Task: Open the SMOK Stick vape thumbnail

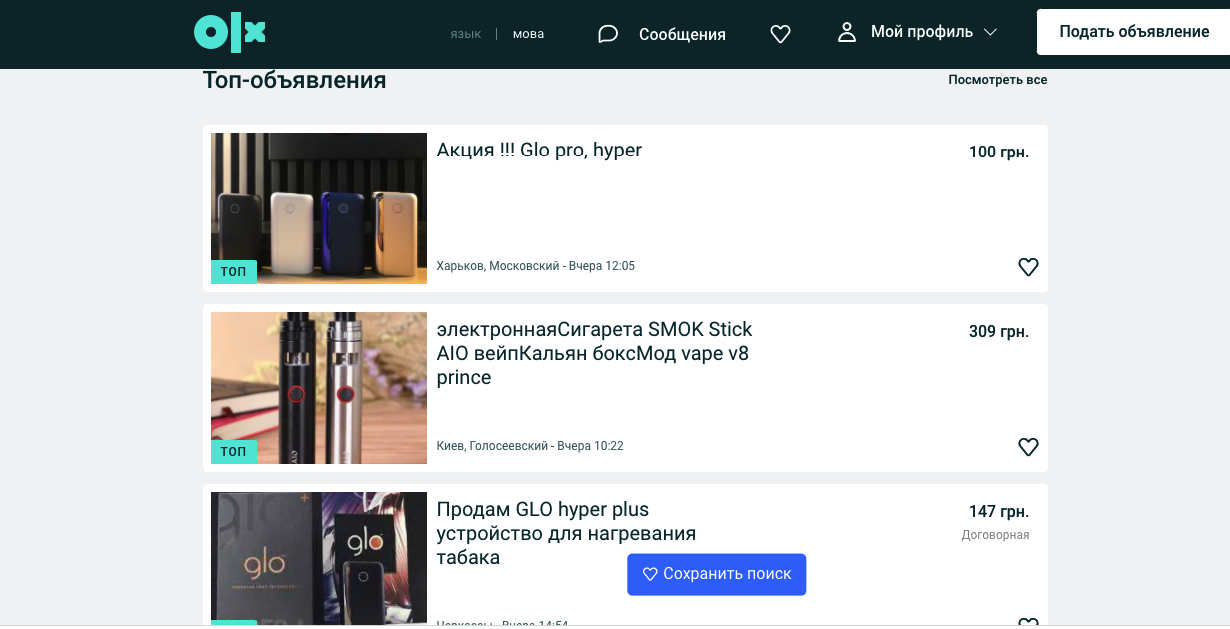Action: pyautogui.click(x=319, y=388)
